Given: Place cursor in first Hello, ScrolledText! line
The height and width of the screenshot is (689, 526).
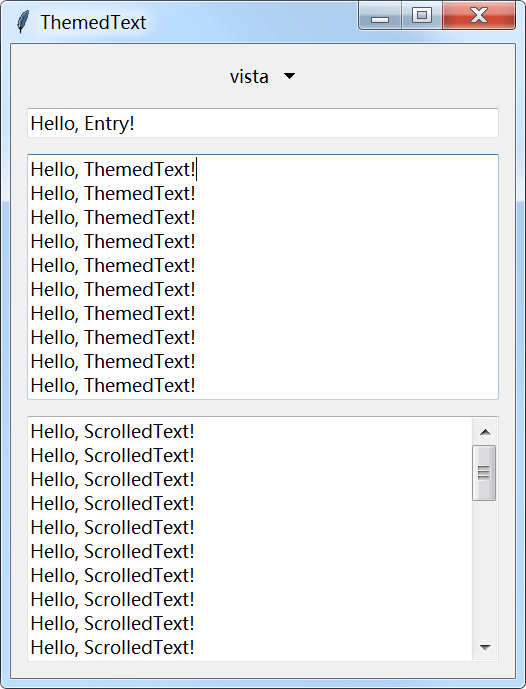Looking at the screenshot, I should pos(112,432).
